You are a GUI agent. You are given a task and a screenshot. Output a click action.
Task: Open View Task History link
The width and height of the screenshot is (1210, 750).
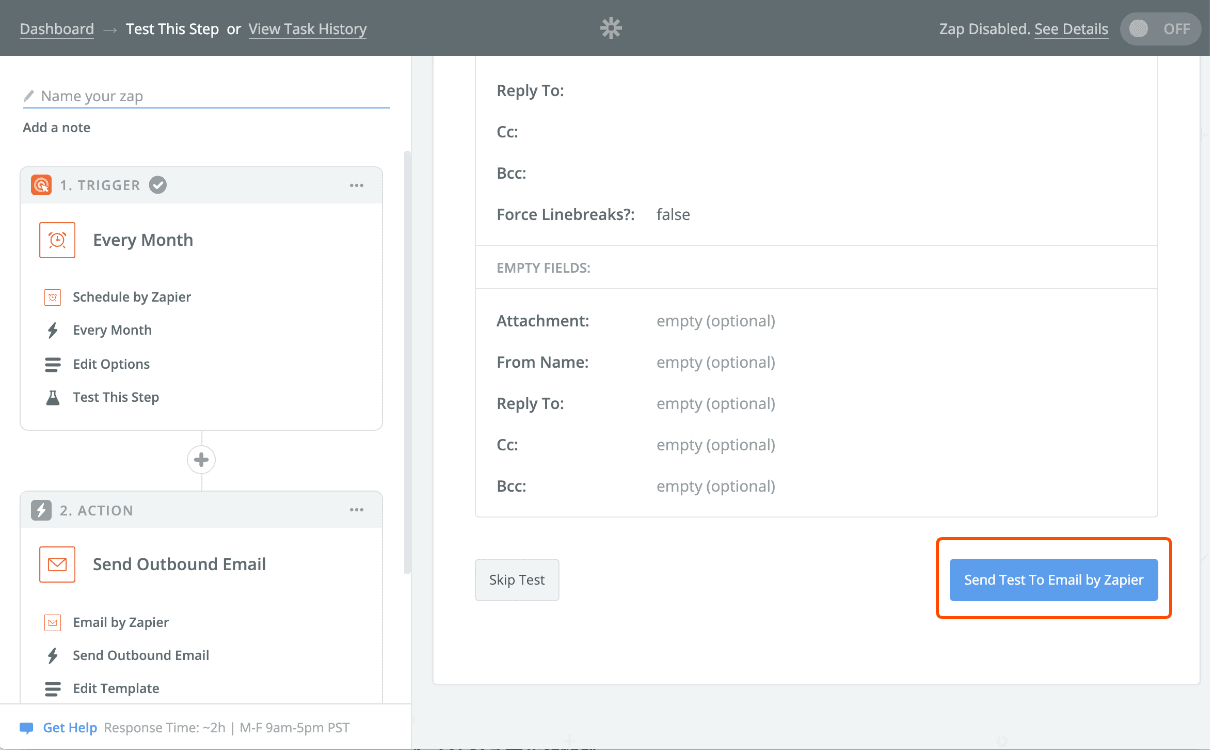tap(307, 29)
